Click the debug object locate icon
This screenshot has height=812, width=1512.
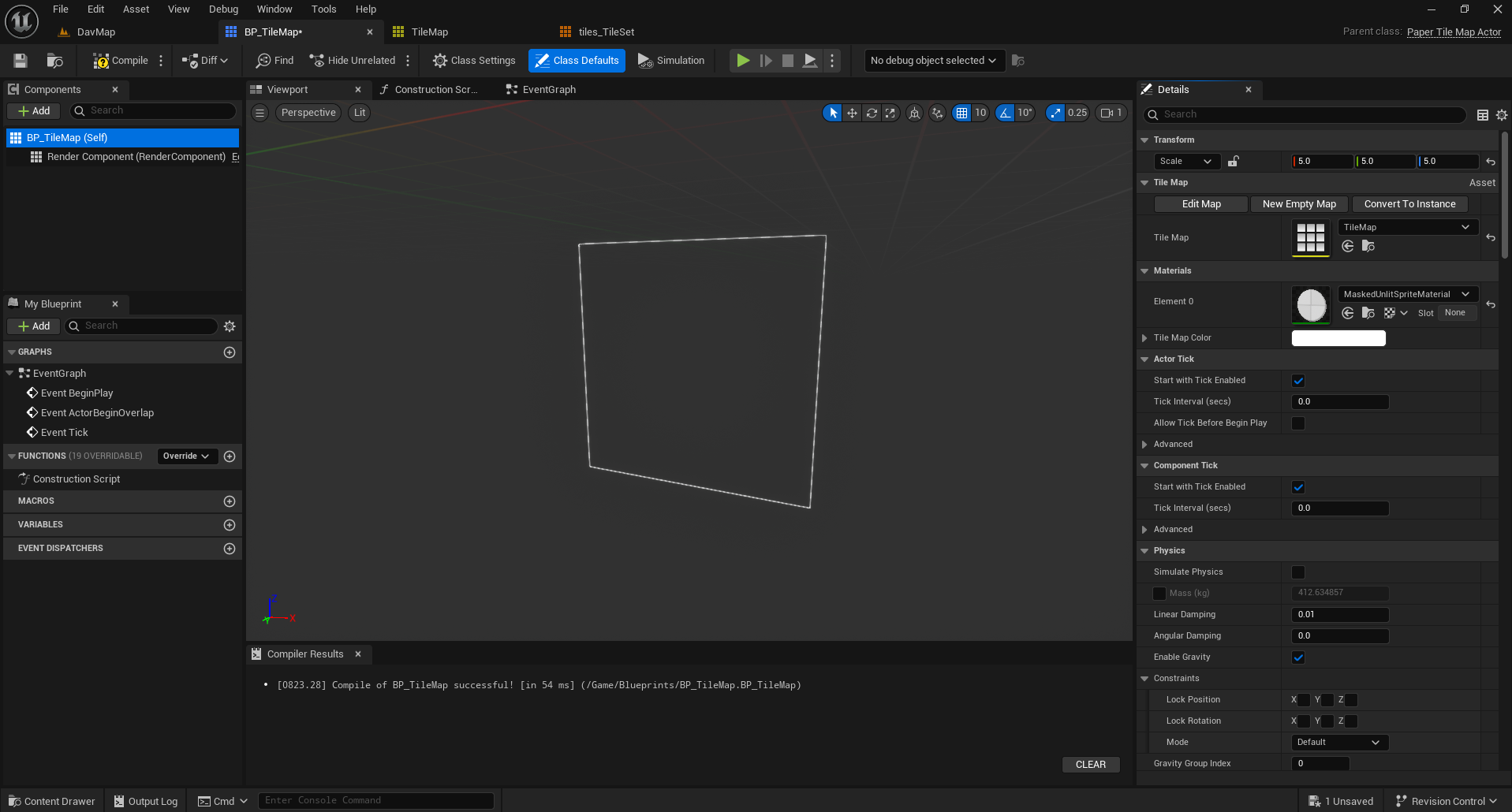pos(1018,61)
